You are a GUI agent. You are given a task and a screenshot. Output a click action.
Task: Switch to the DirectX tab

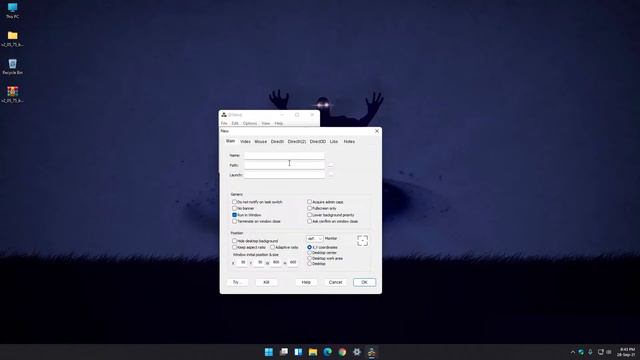[x=277, y=142]
